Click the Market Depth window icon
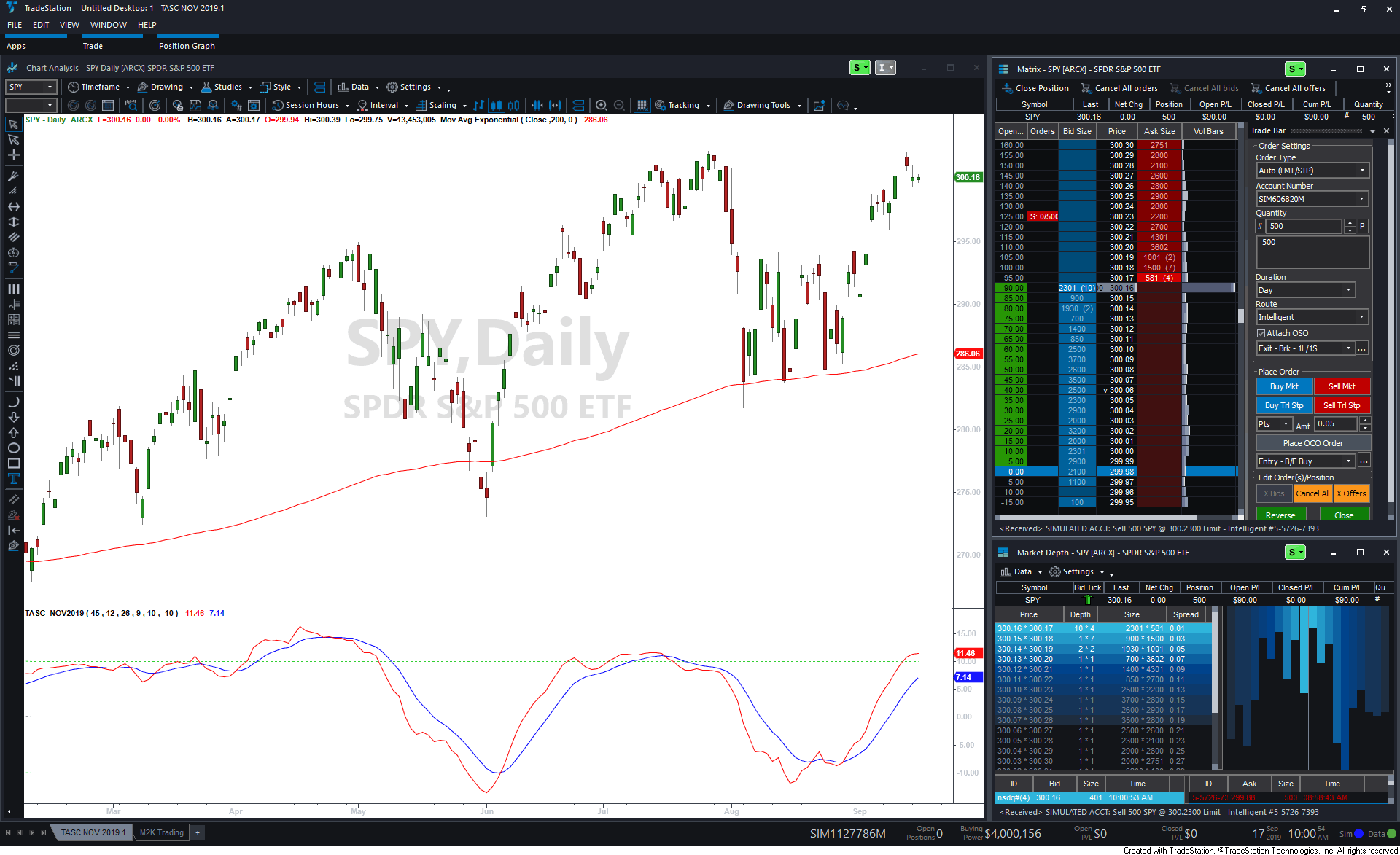 [1003, 553]
